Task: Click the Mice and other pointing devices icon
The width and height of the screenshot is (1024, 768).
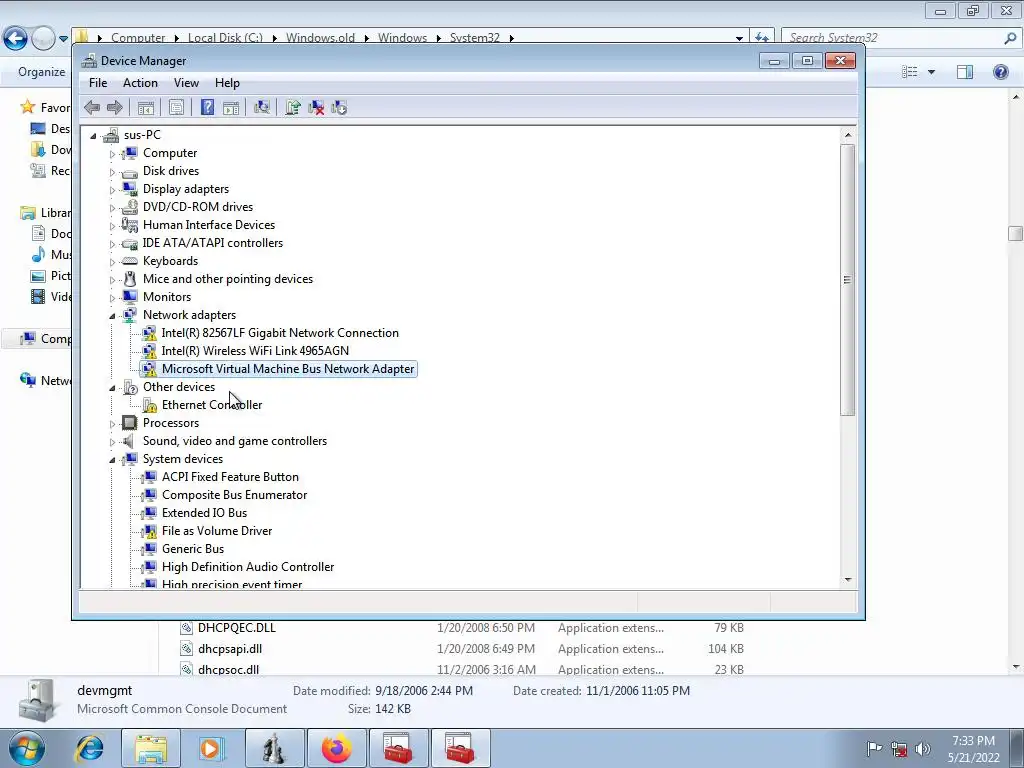Action: pos(130,279)
